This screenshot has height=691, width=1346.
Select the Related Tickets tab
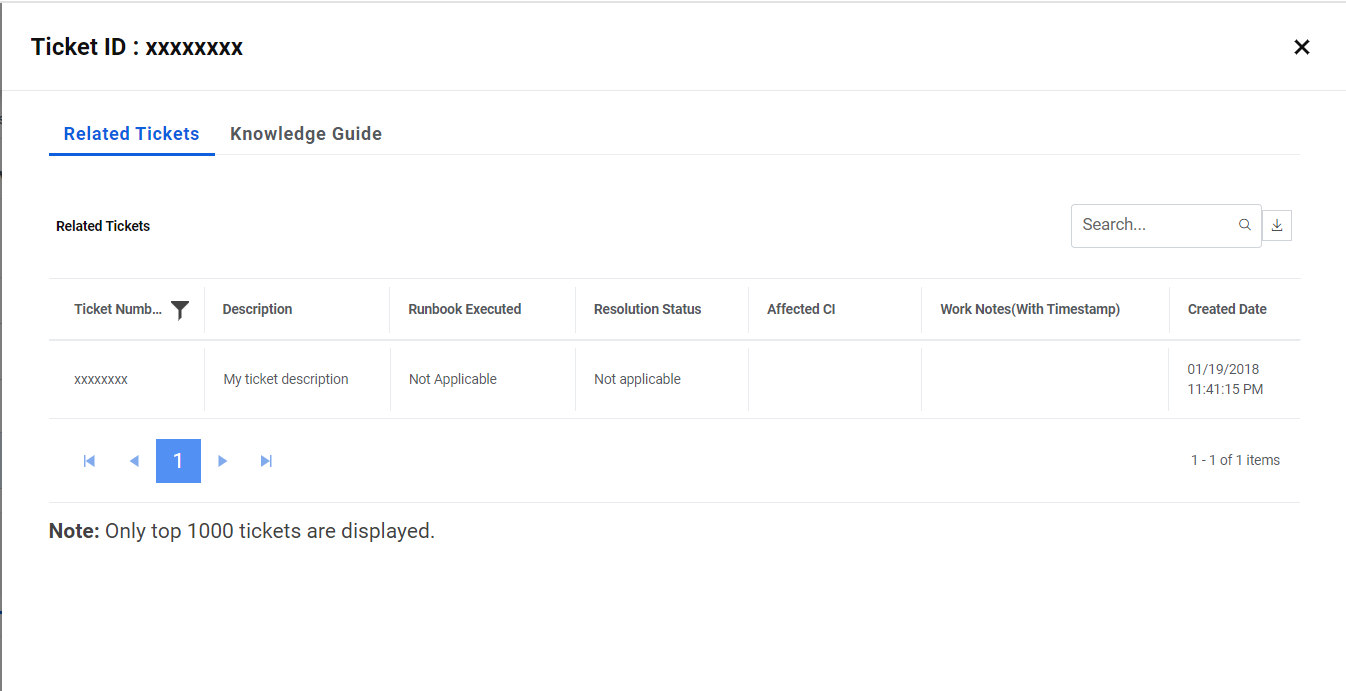coord(131,134)
